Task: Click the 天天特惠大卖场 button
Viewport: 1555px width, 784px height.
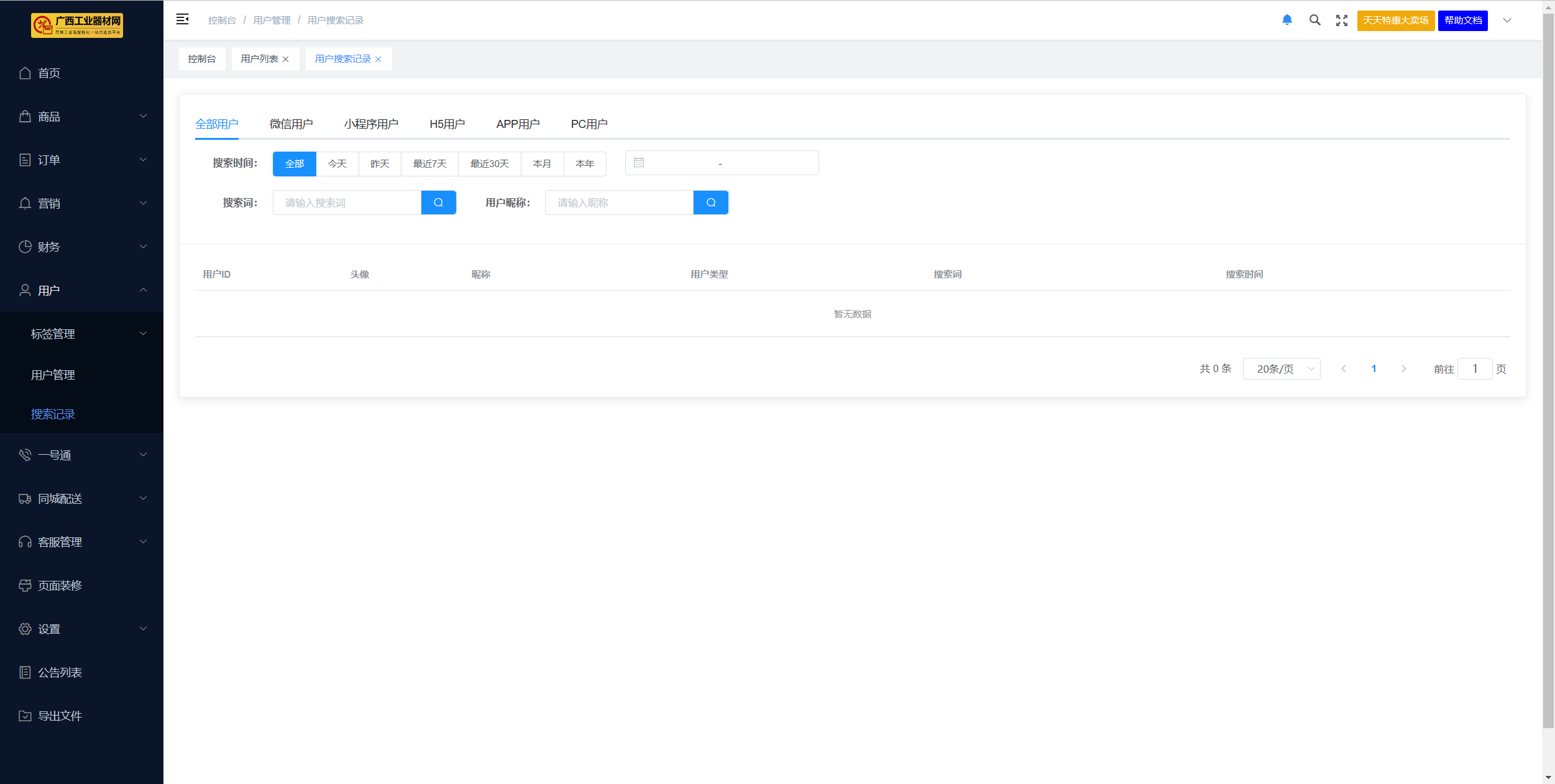Action: [x=1395, y=21]
